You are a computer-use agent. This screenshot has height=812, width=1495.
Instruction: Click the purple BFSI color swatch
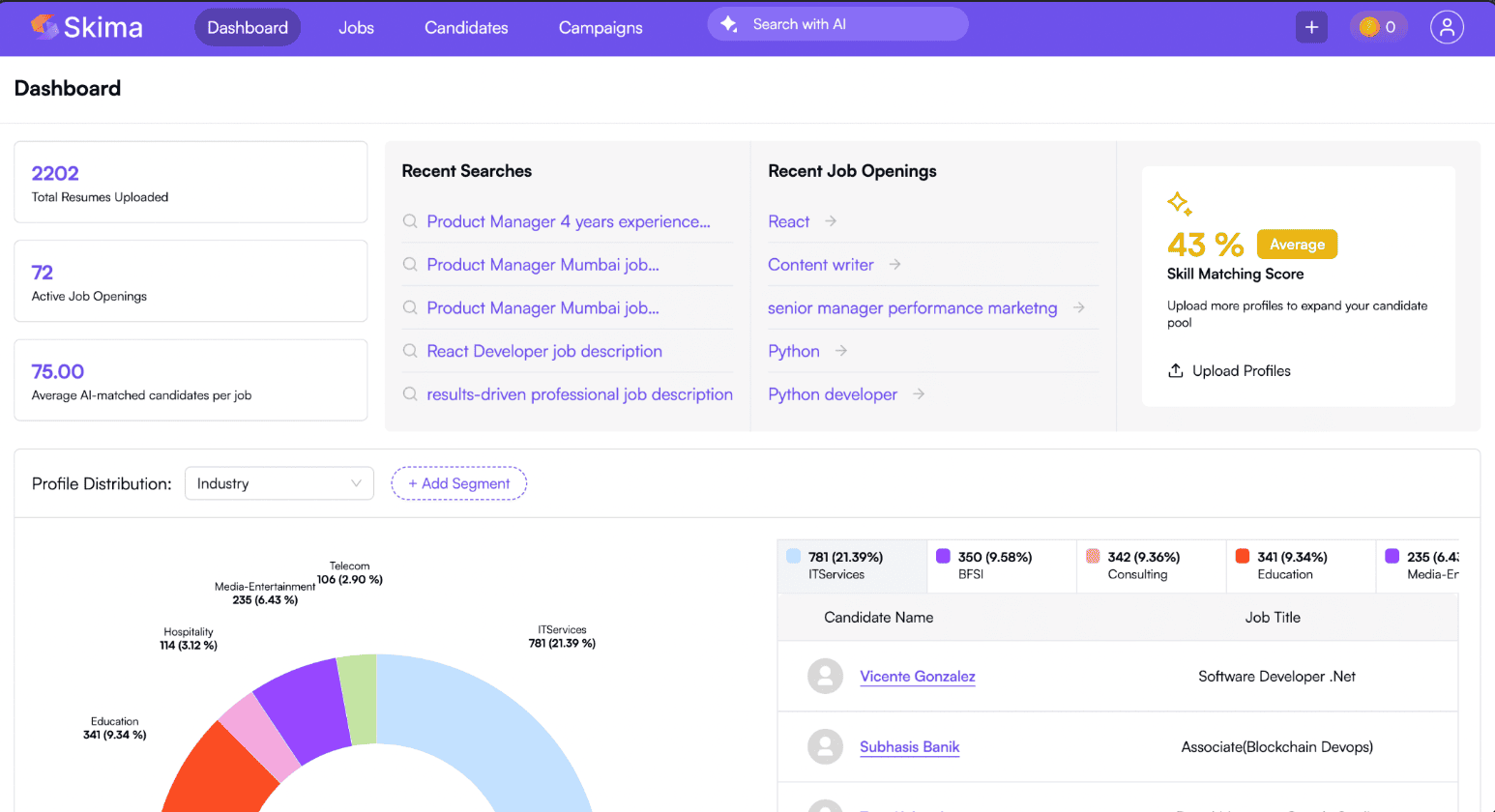point(943,556)
